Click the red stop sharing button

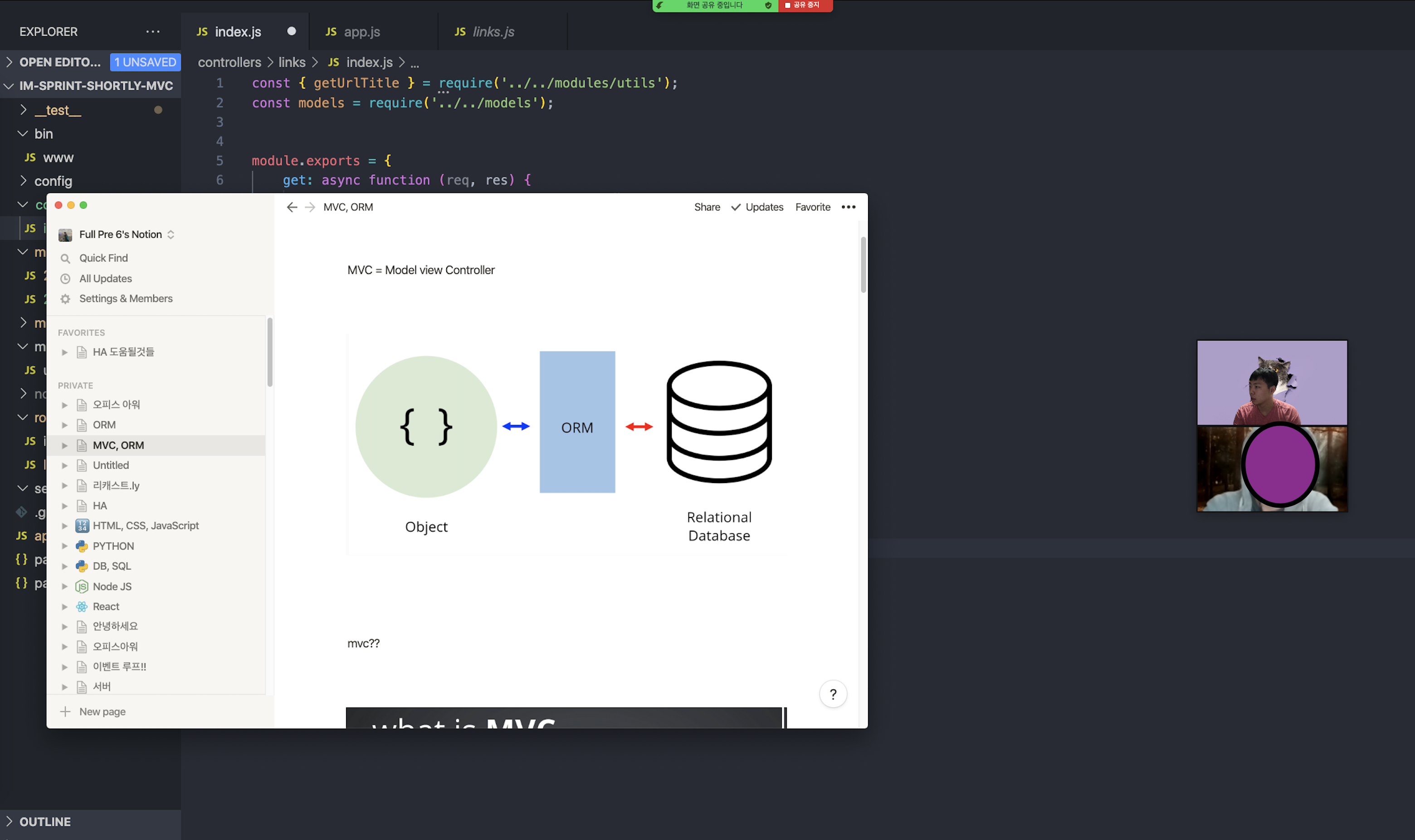coord(805,5)
